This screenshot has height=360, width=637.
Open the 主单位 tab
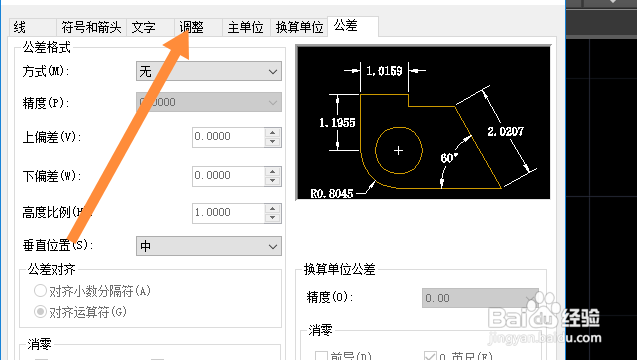coord(246,28)
